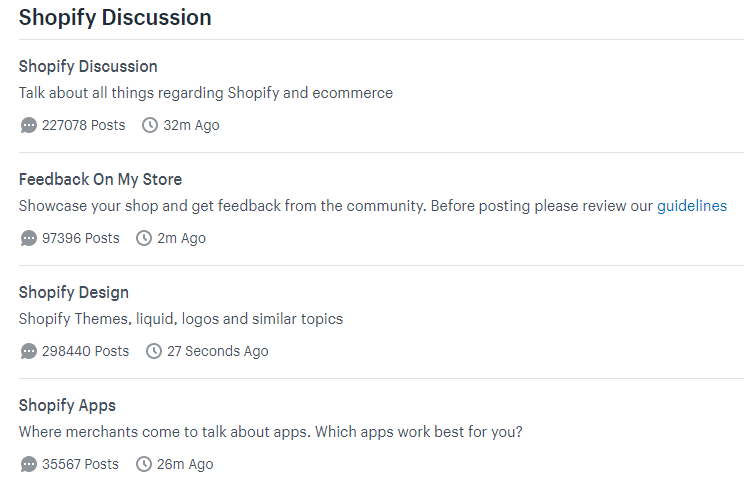Click the 35567 Posts count
The image size is (744, 488).
[x=80, y=465]
